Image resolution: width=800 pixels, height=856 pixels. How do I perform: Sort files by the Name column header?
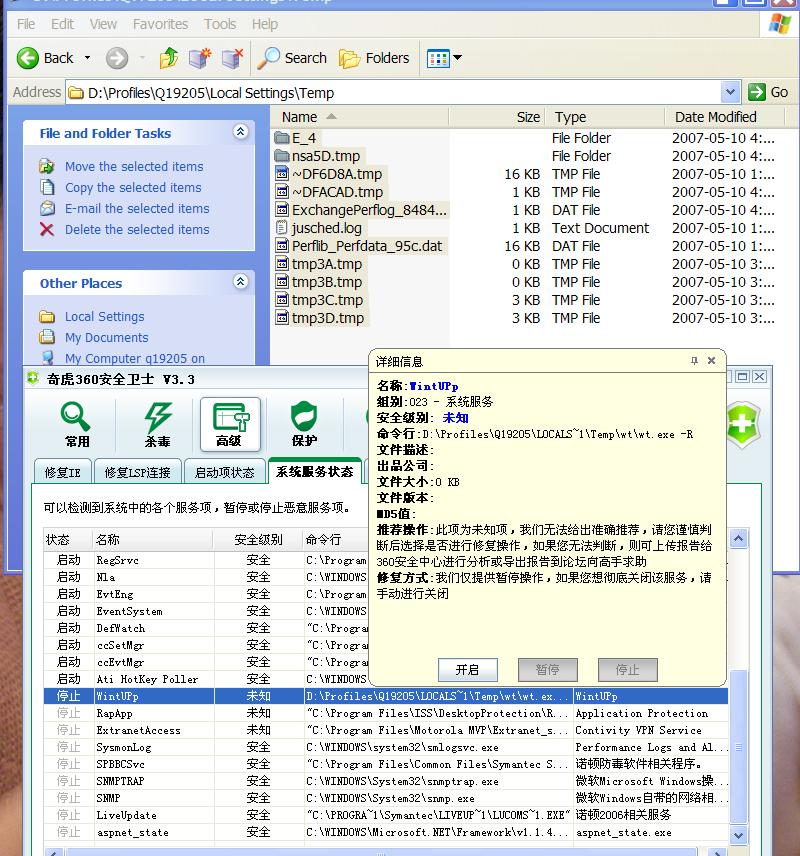click(x=360, y=117)
